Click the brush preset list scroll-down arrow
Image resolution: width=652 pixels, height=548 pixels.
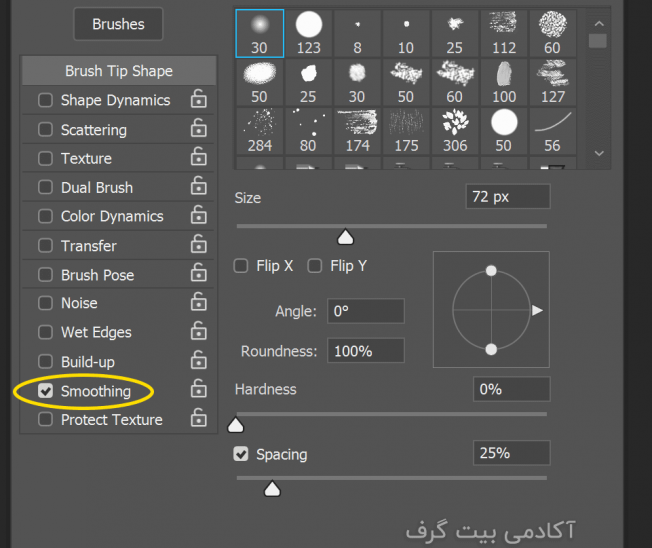pyautogui.click(x=599, y=153)
